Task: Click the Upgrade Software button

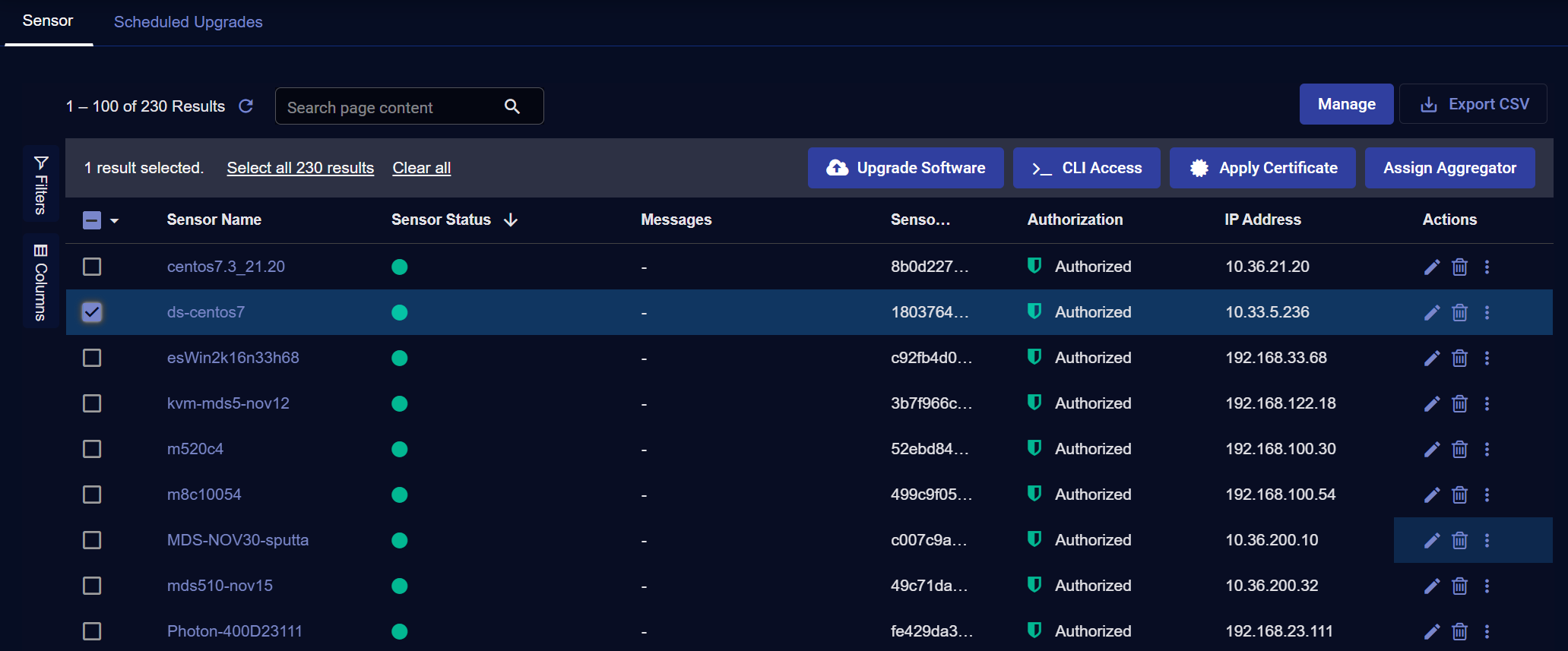Action: pos(905,168)
